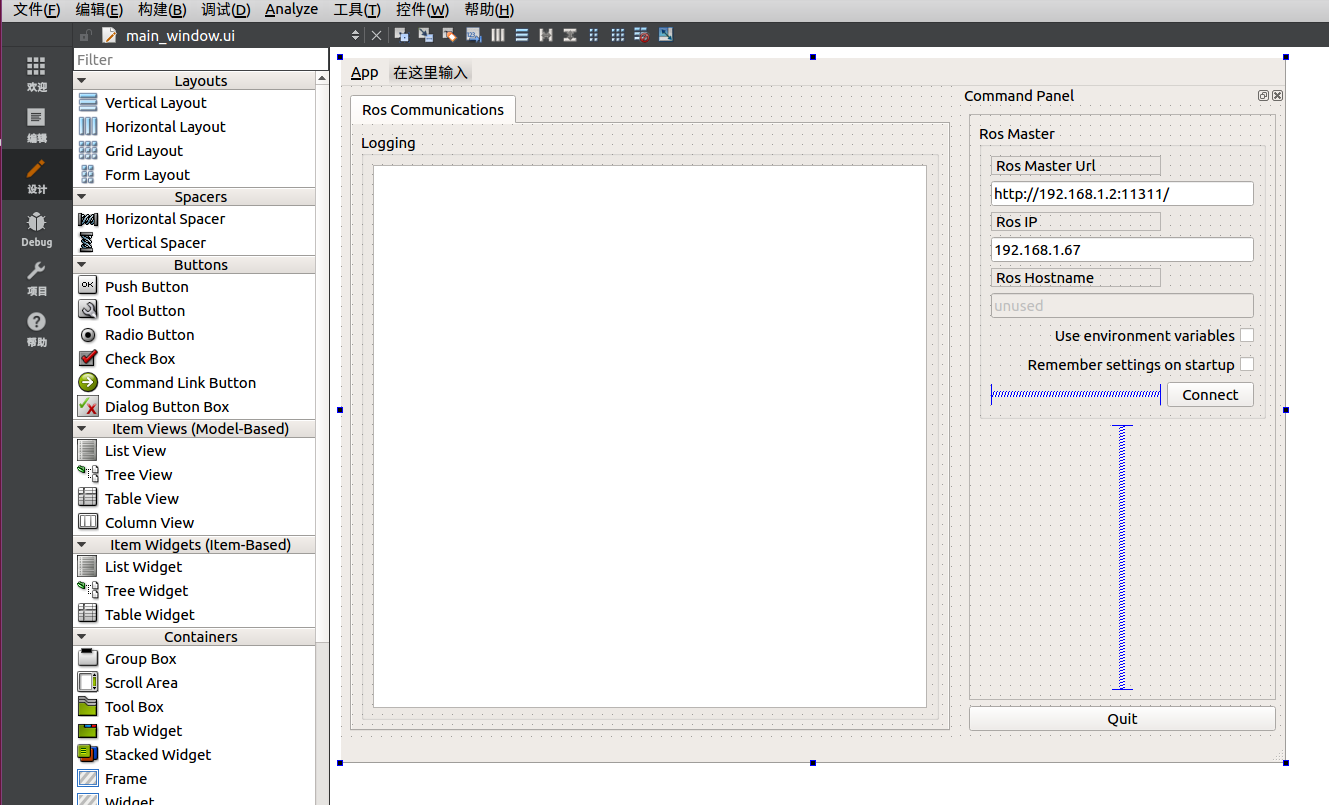Check Remember settings on startup
1329x805 pixels.
(1247, 364)
